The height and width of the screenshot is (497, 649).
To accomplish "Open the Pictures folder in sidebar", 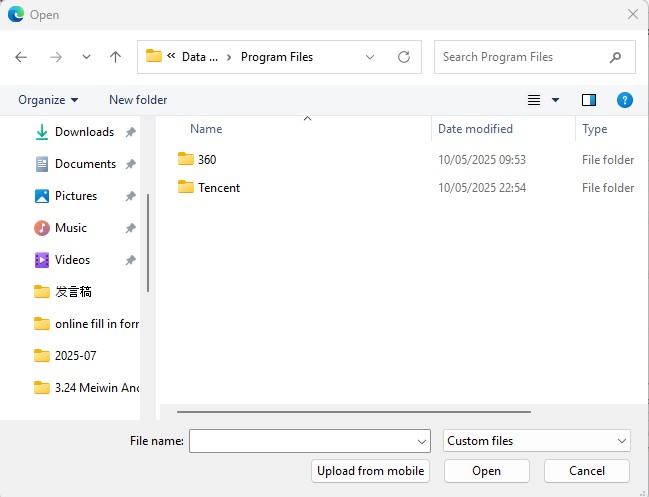I will point(75,196).
